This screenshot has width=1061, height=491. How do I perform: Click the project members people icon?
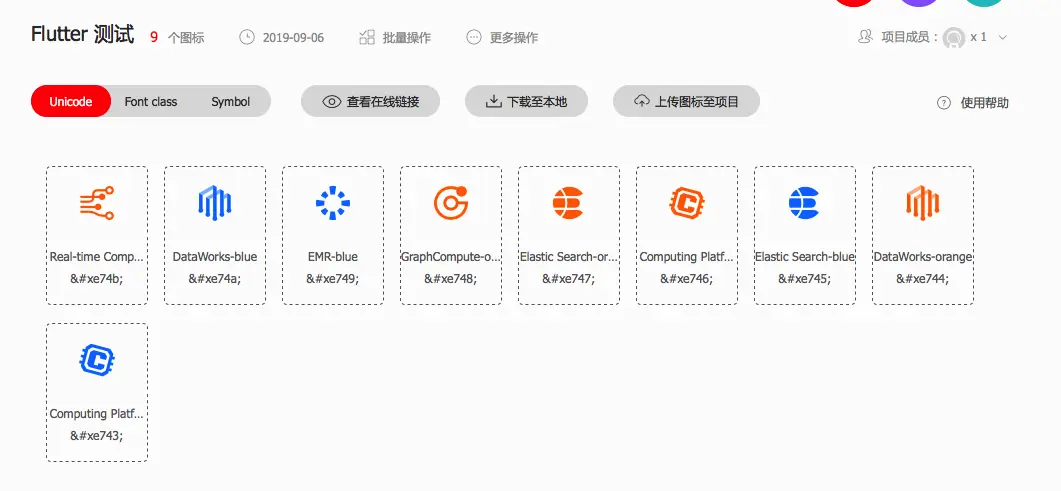point(865,37)
